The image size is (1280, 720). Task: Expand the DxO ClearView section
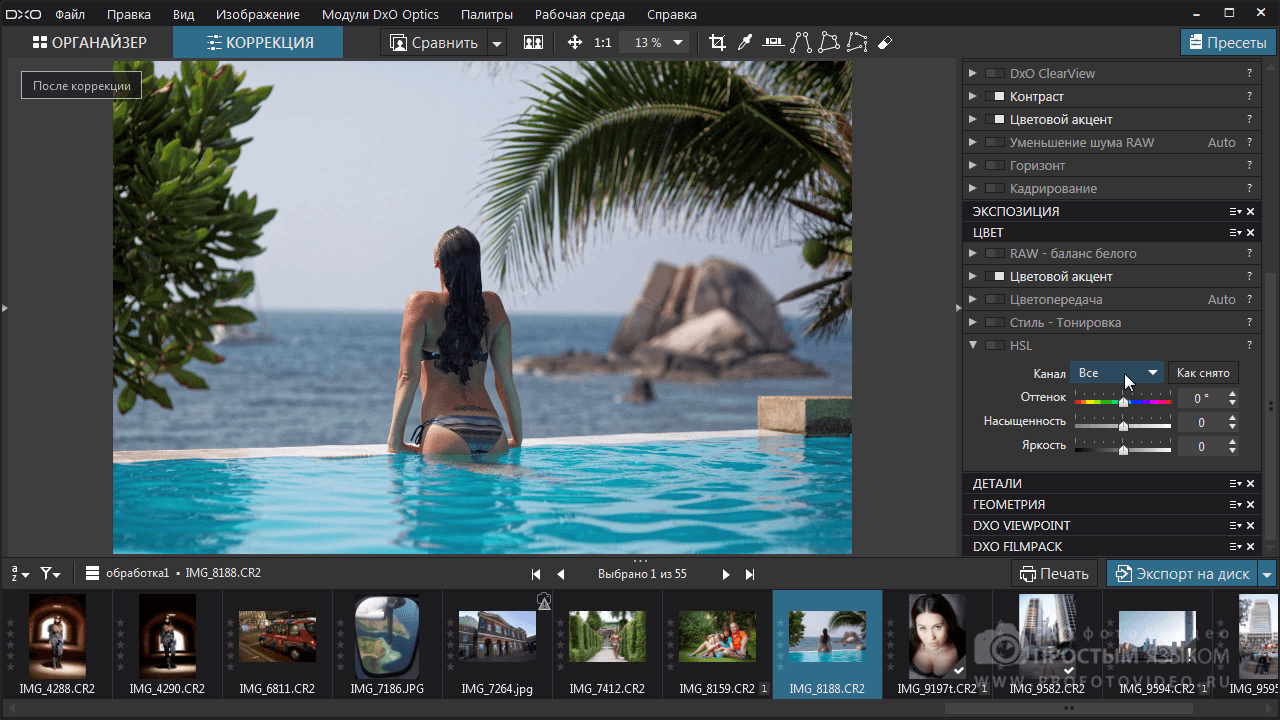972,73
